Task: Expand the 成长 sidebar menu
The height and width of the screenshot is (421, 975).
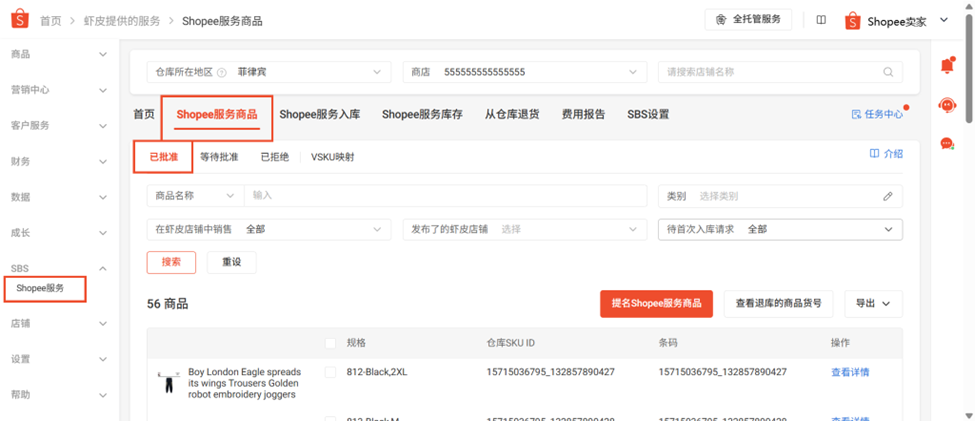Action: pos(59,233)
